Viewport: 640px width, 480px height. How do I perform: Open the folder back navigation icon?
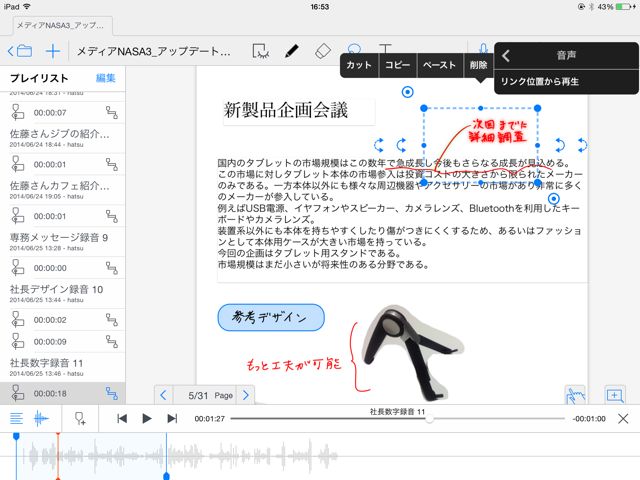[20, 51]
